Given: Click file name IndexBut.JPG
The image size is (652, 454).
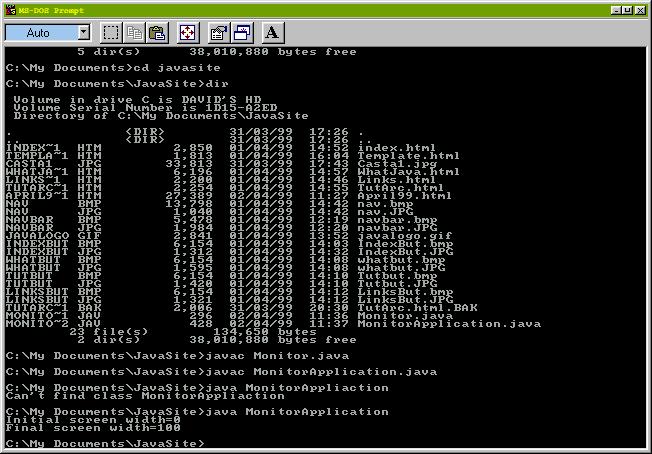Looking at the screenshot, I should click(x=405, y=252).
